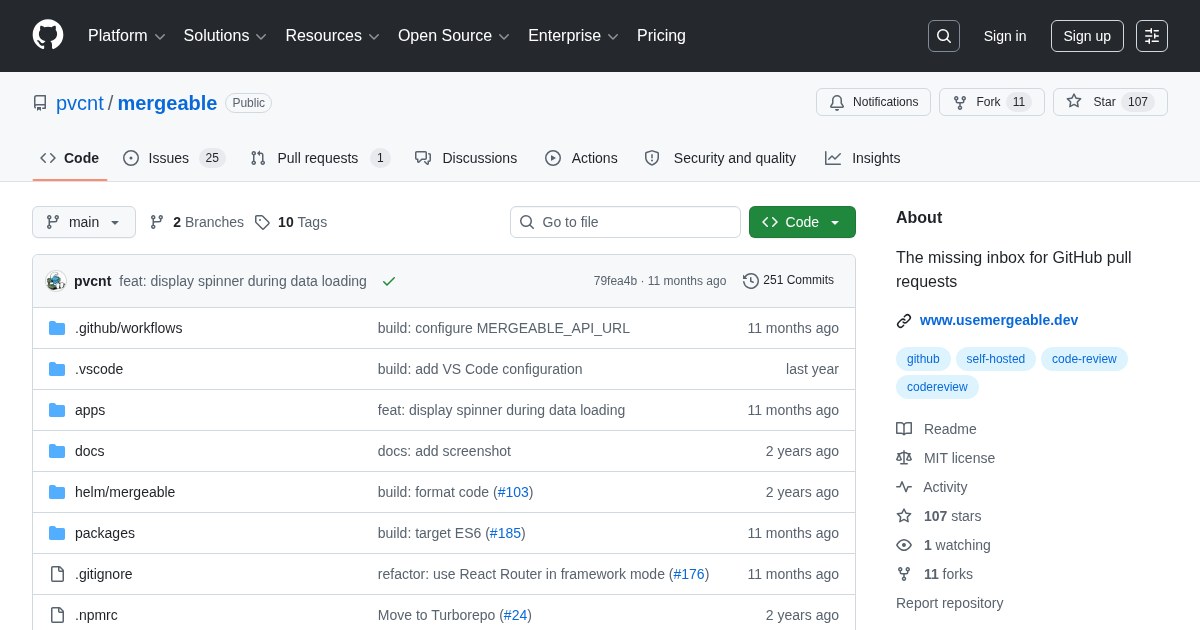View the 10 Tags link
The image size is (1200, 630).
291,222
